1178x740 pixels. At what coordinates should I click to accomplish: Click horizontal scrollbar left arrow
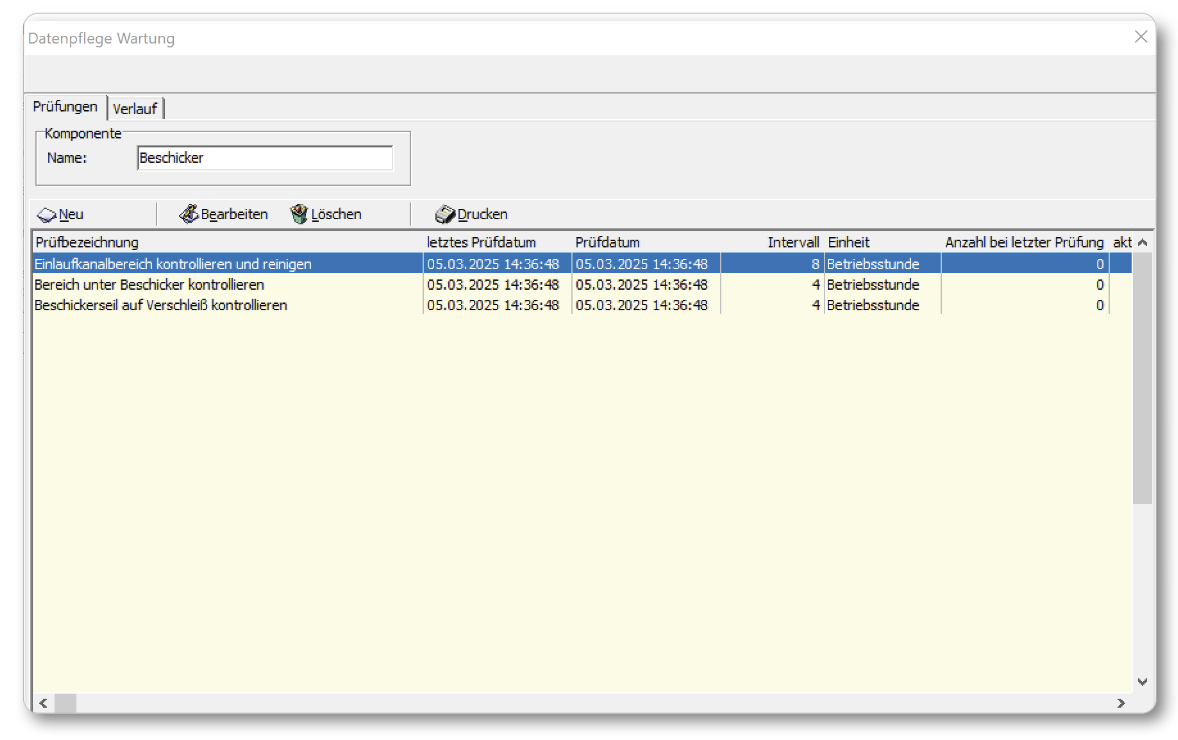click(x=44, y=703)
